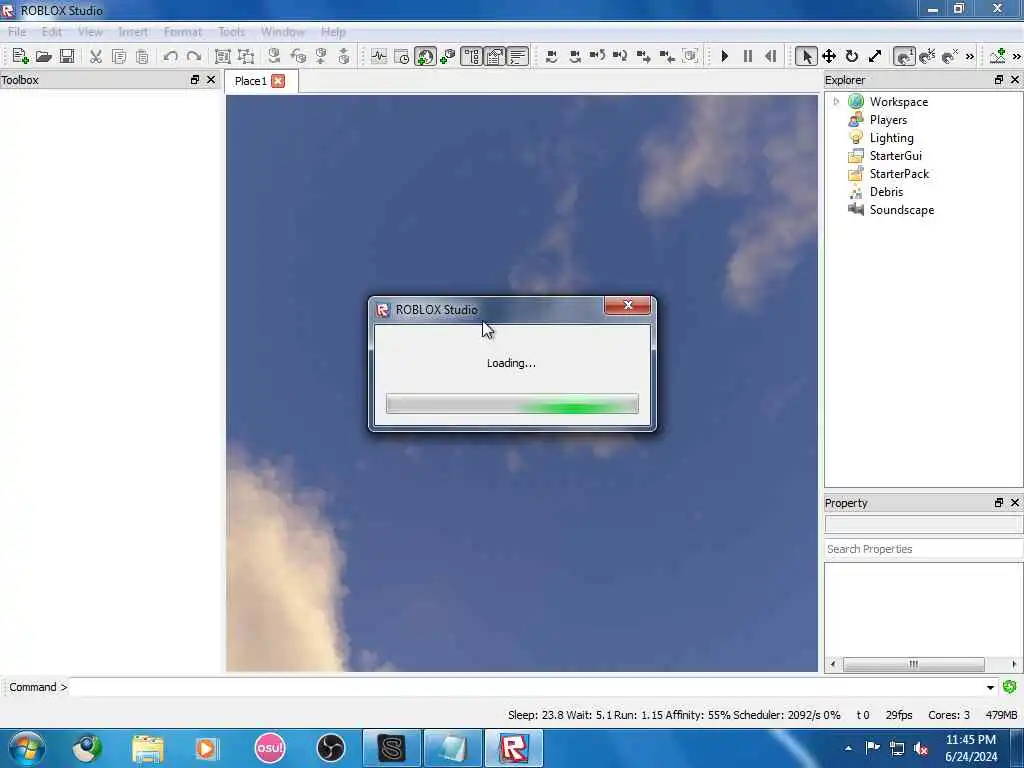
Task: Click the Property scrollbar right arrow
Action: [1014, 664]
